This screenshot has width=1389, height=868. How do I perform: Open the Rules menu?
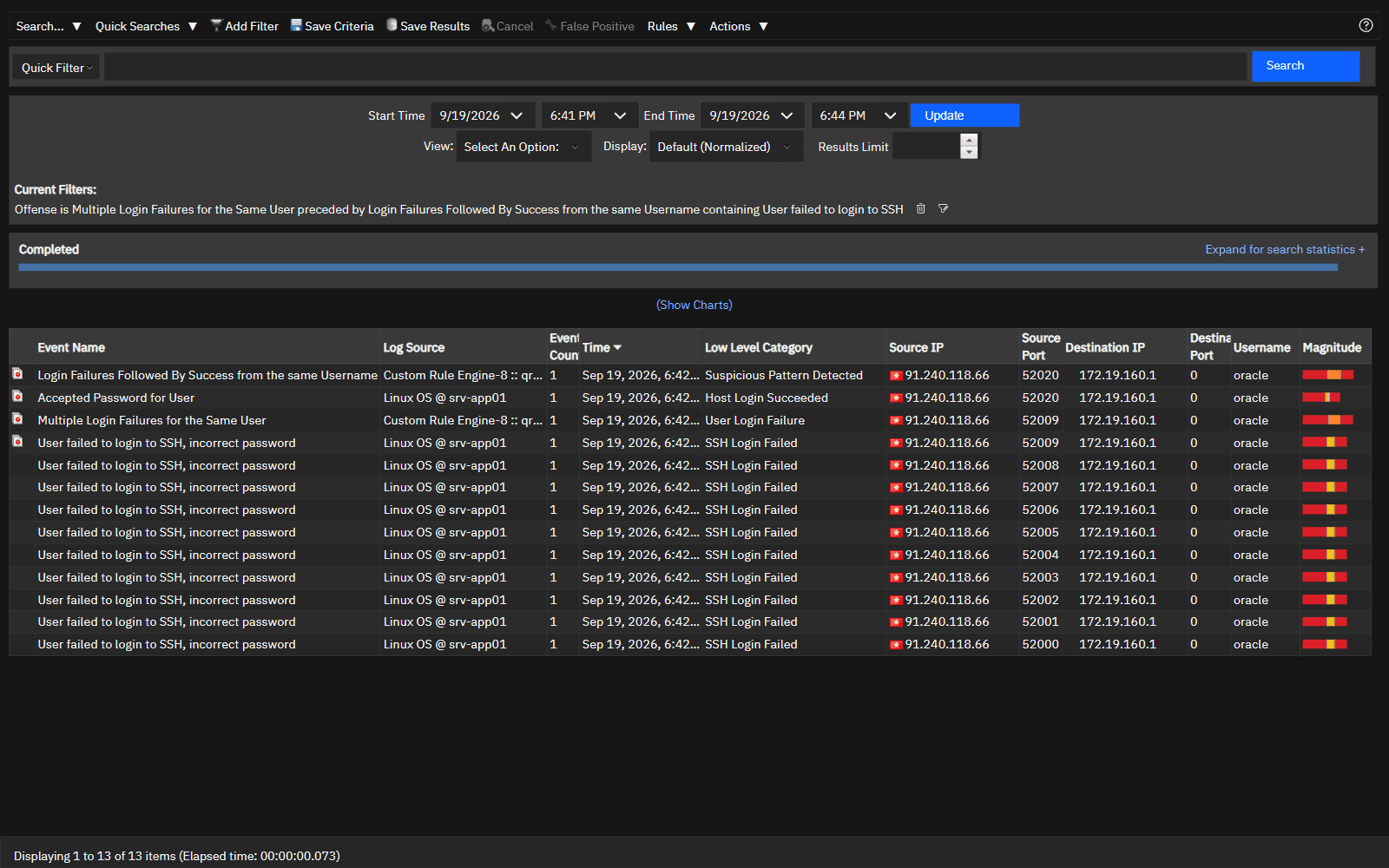click(671, 26)
